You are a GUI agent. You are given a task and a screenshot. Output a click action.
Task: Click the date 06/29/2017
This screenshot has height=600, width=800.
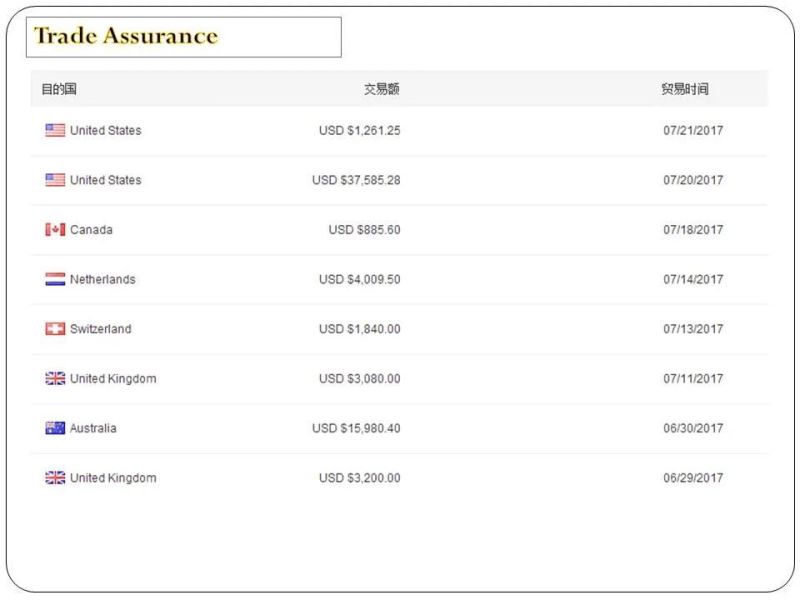click(x=693, y=478)
